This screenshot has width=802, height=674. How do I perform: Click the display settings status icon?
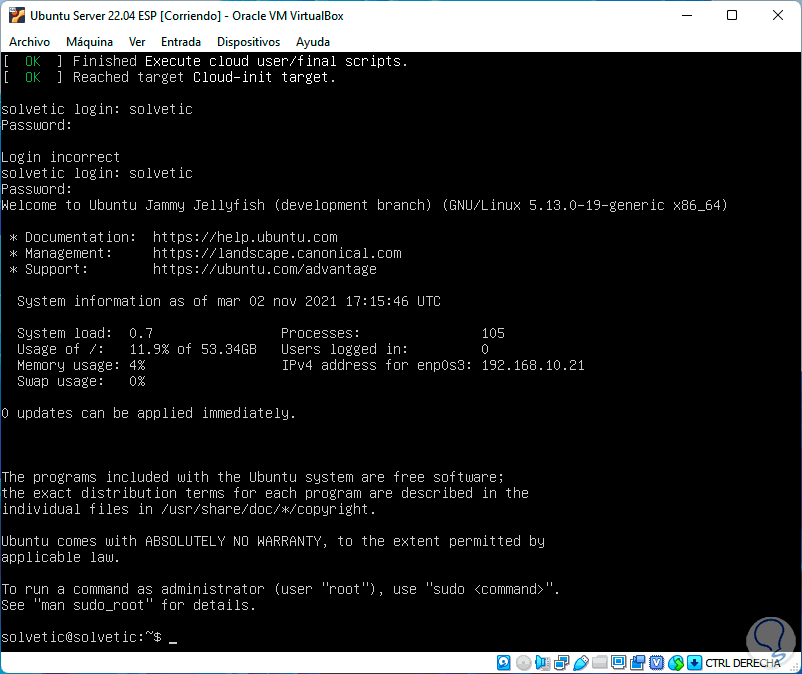(618, 663)
